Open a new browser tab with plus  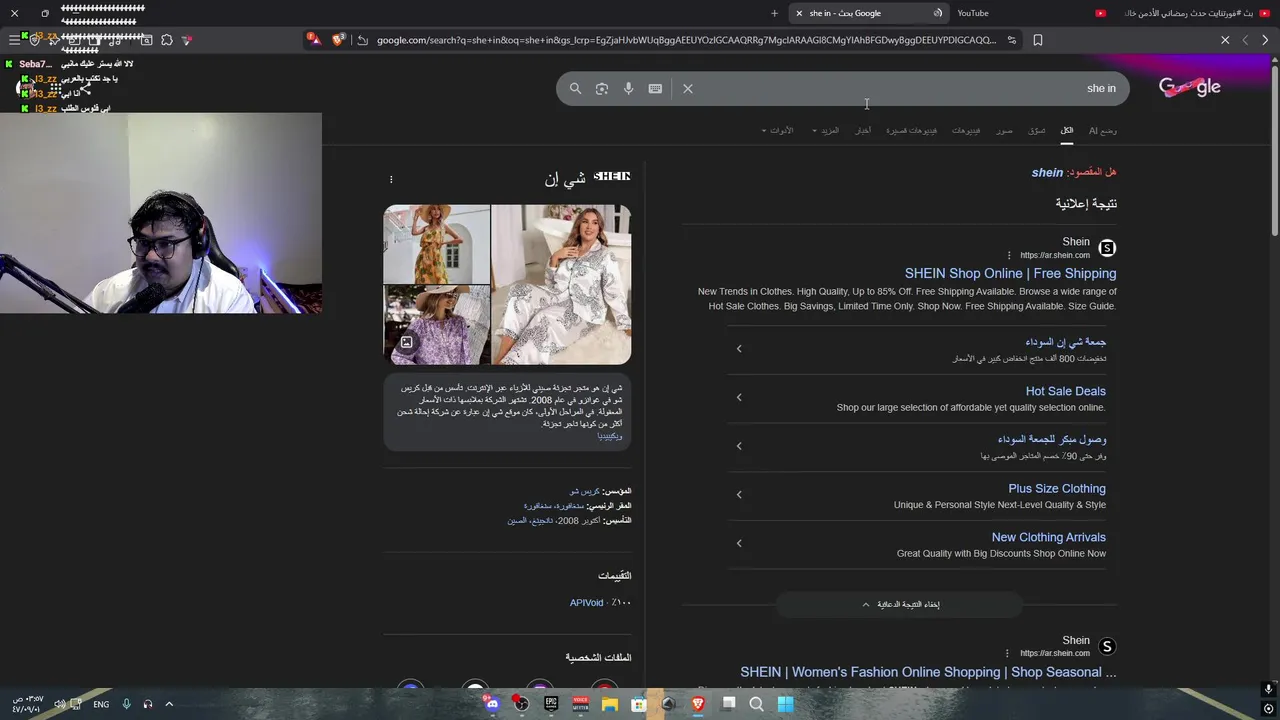pyautogui.click(x=774, y=13)
